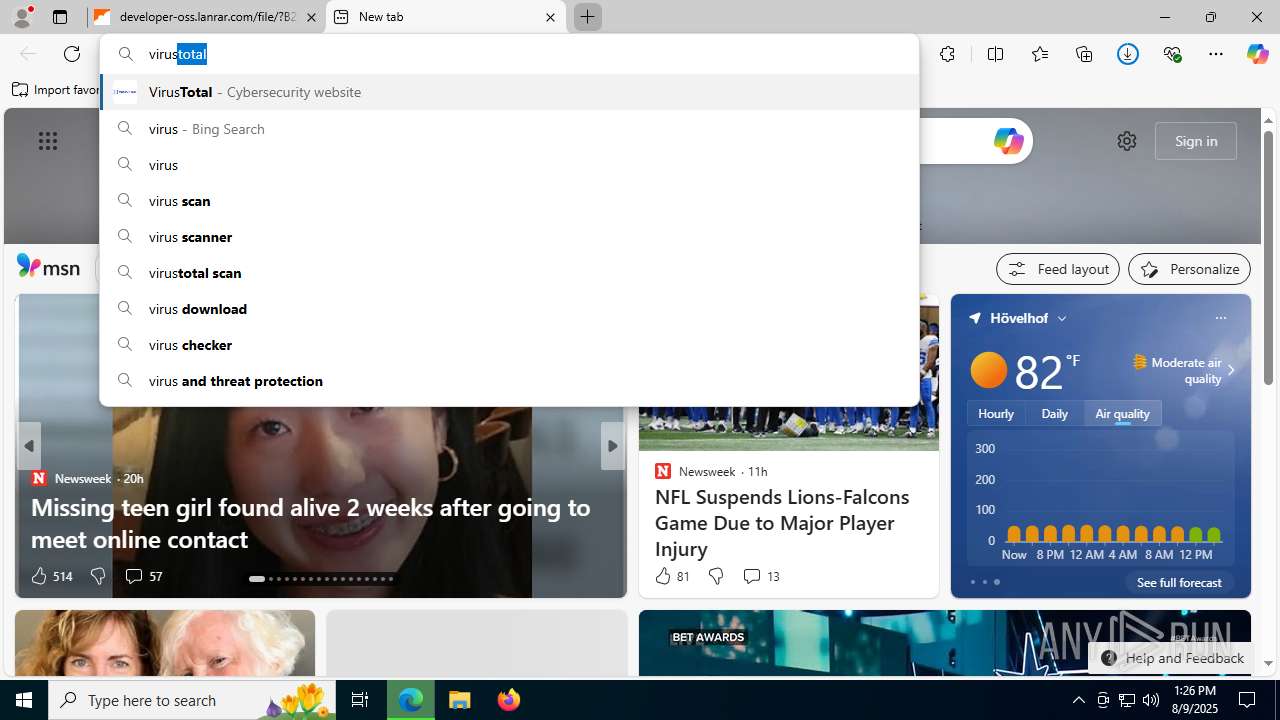The width and height of the screenshot is (1280, 720).
Task: Open the weather card more options menu
Action: [x=1220, y=318]
